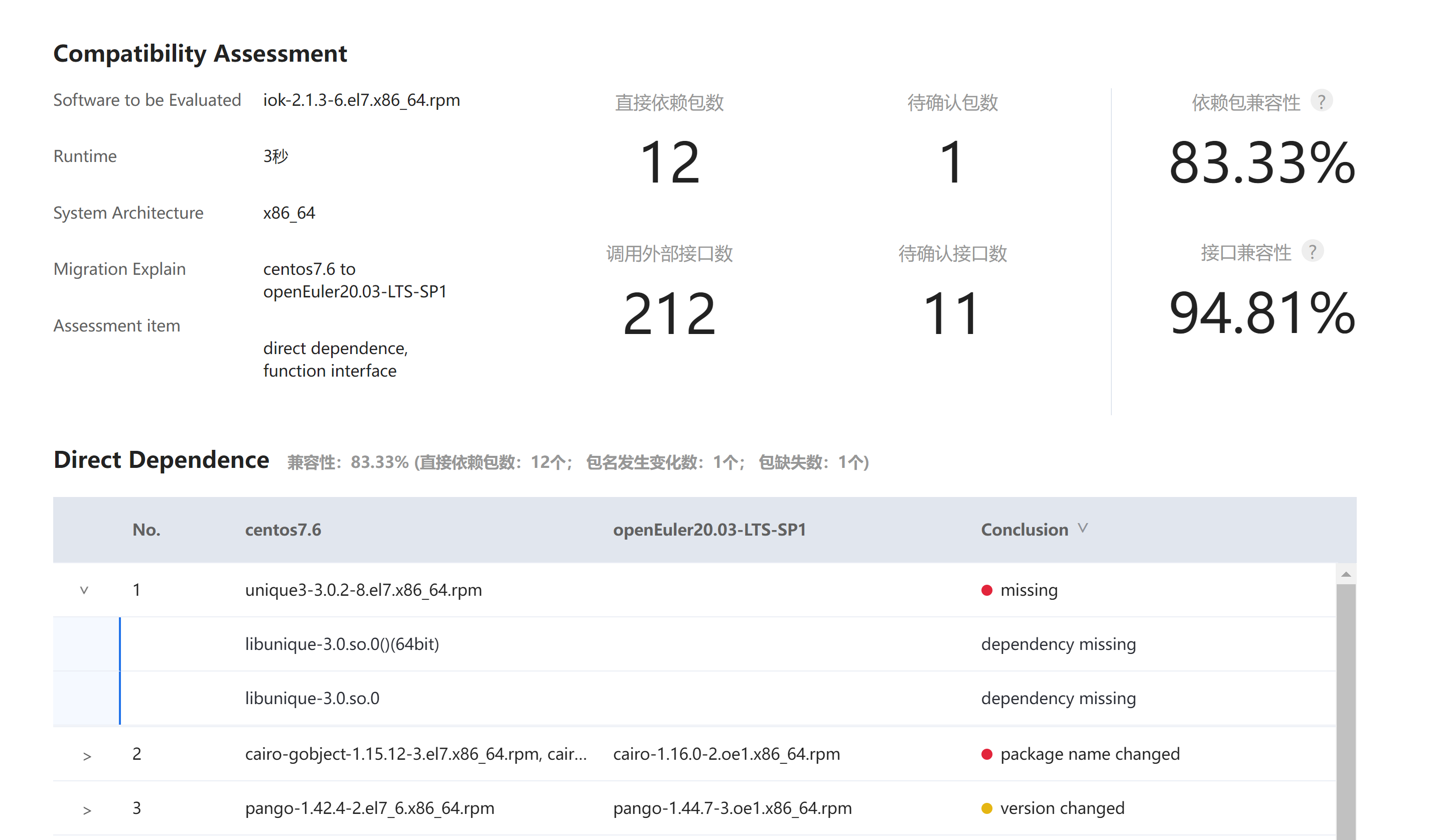This screenshot has width=1429, height=840.
Task: Click the 83.33% dependency compatibility value
Action: click(1262, 163)
